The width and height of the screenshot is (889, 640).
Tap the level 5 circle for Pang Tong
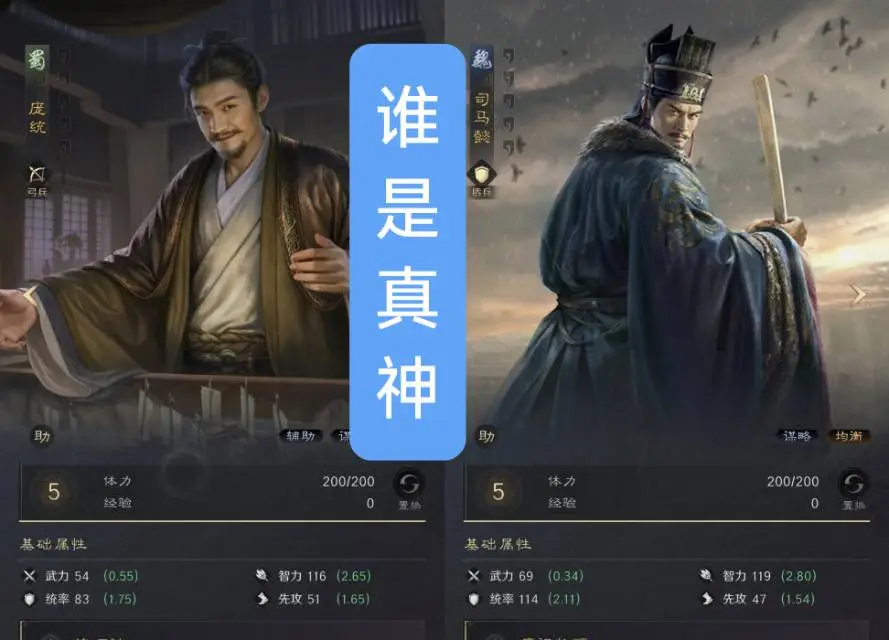coord(54,492)
